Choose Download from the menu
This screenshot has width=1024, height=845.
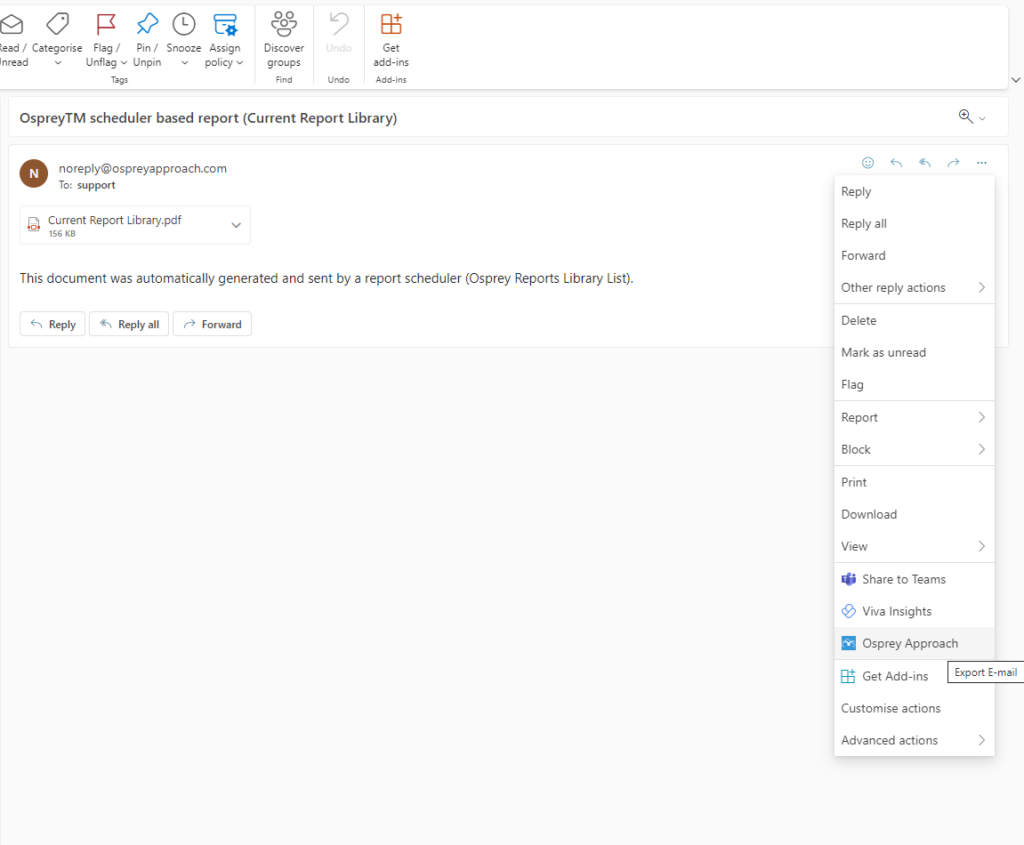tap(914, 514)
